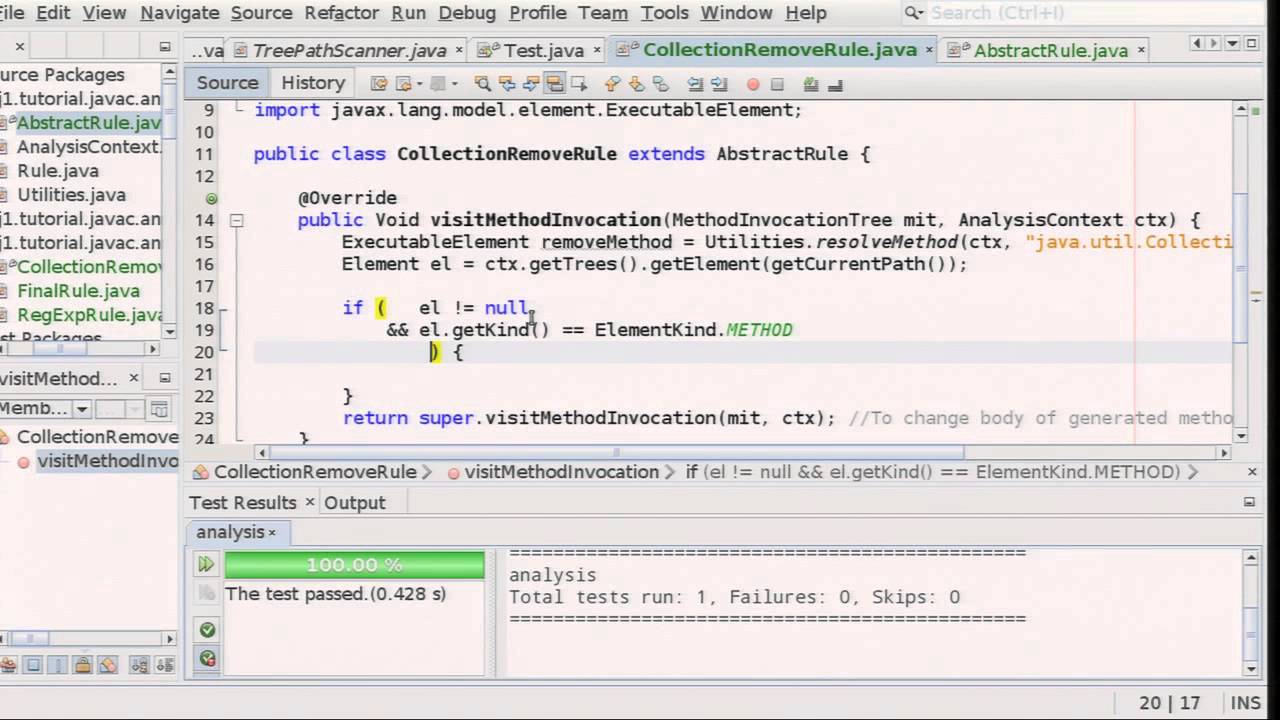Select Utilities.java in Projects tree
1280x720 pixels.
(71, 195)
